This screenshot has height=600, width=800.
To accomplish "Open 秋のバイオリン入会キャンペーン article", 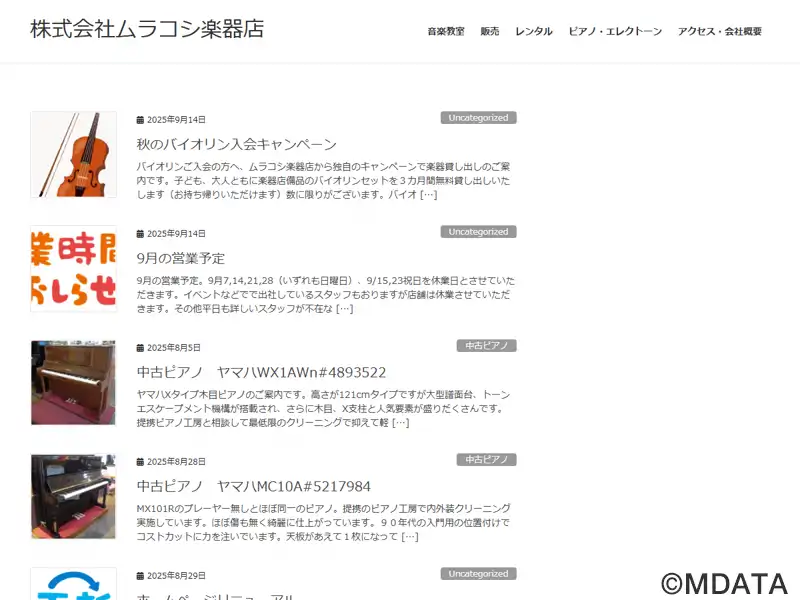I will coord(237,144).
